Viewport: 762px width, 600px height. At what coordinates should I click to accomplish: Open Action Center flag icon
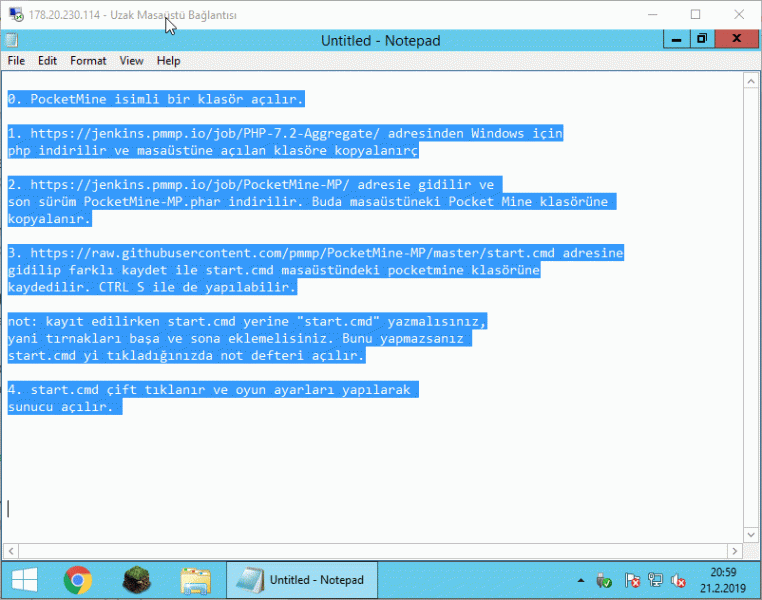(x=632, y=580)
